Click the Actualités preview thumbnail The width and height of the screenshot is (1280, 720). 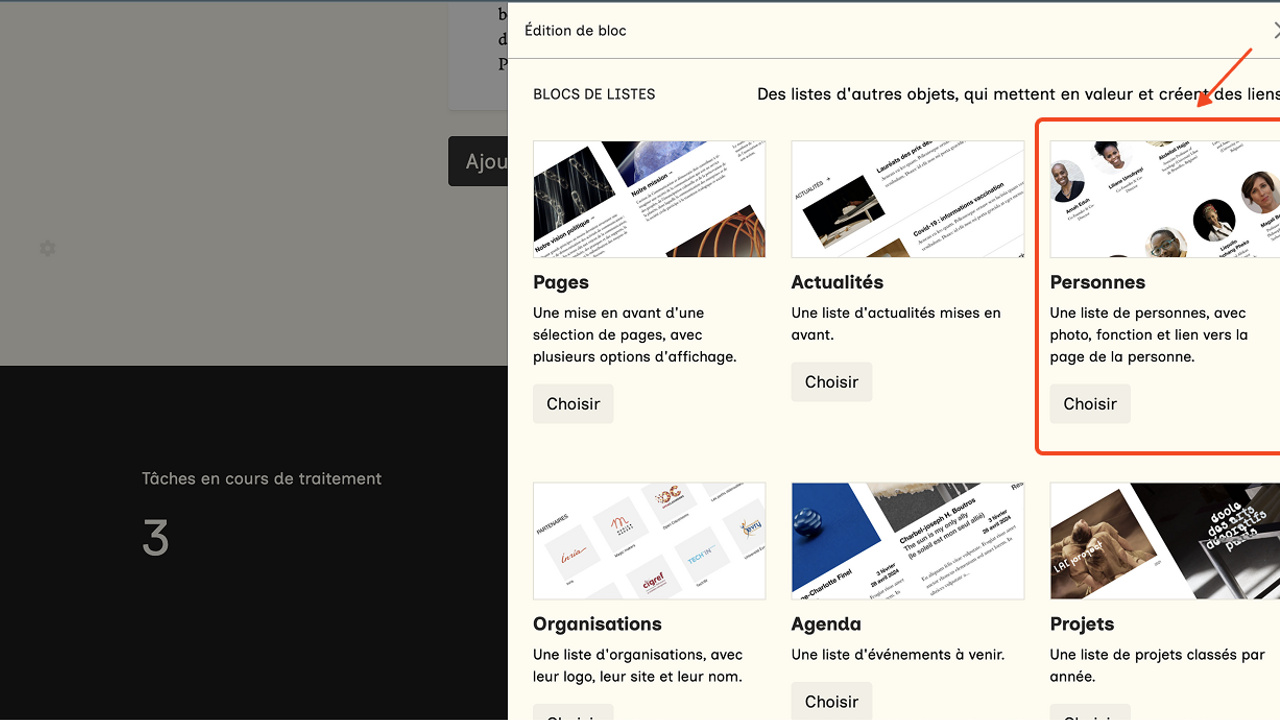(x=907, y=199)
